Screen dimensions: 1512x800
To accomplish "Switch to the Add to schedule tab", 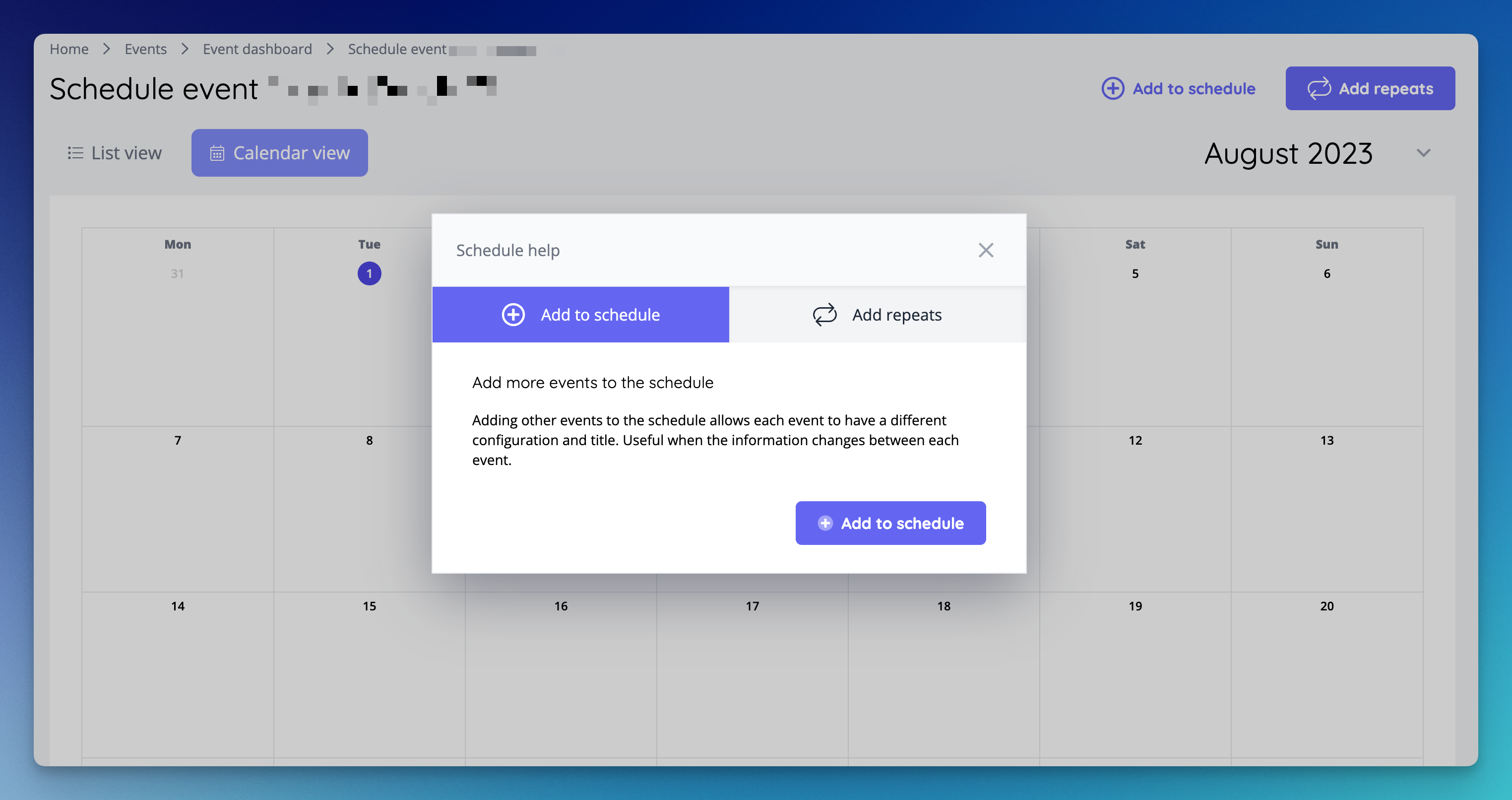I will (x=580, y=314).
